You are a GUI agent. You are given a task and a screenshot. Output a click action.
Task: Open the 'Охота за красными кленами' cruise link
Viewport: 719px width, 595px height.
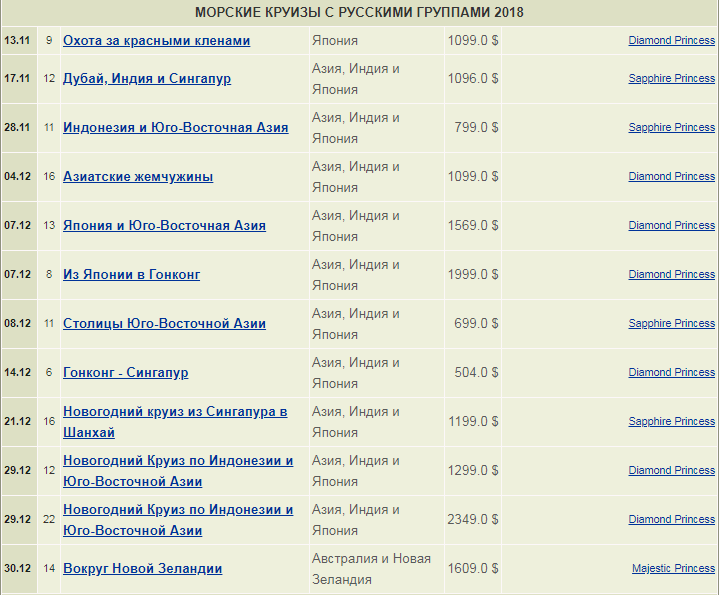coord(156,41)
